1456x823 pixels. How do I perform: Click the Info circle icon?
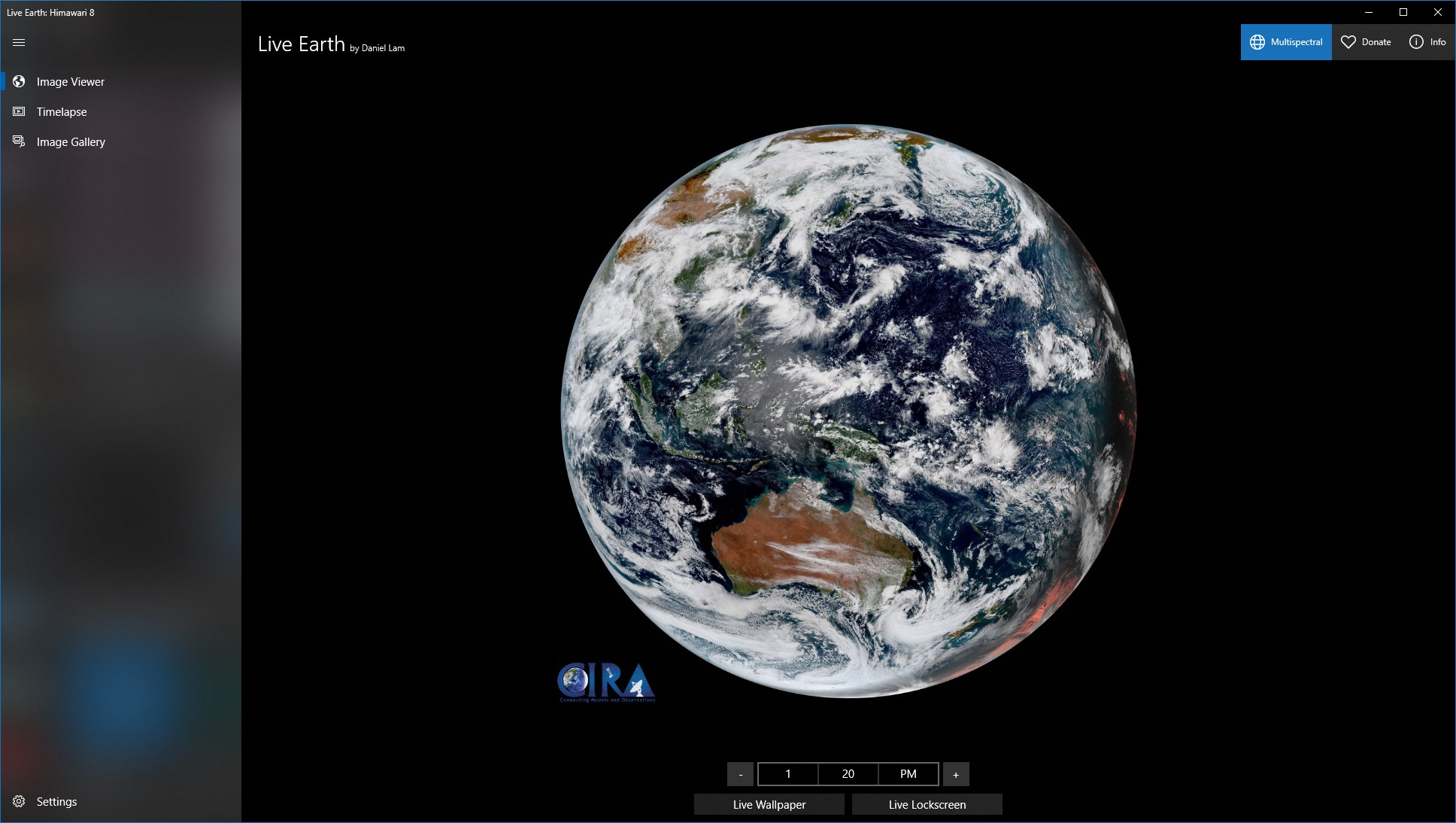(1415, 42)
